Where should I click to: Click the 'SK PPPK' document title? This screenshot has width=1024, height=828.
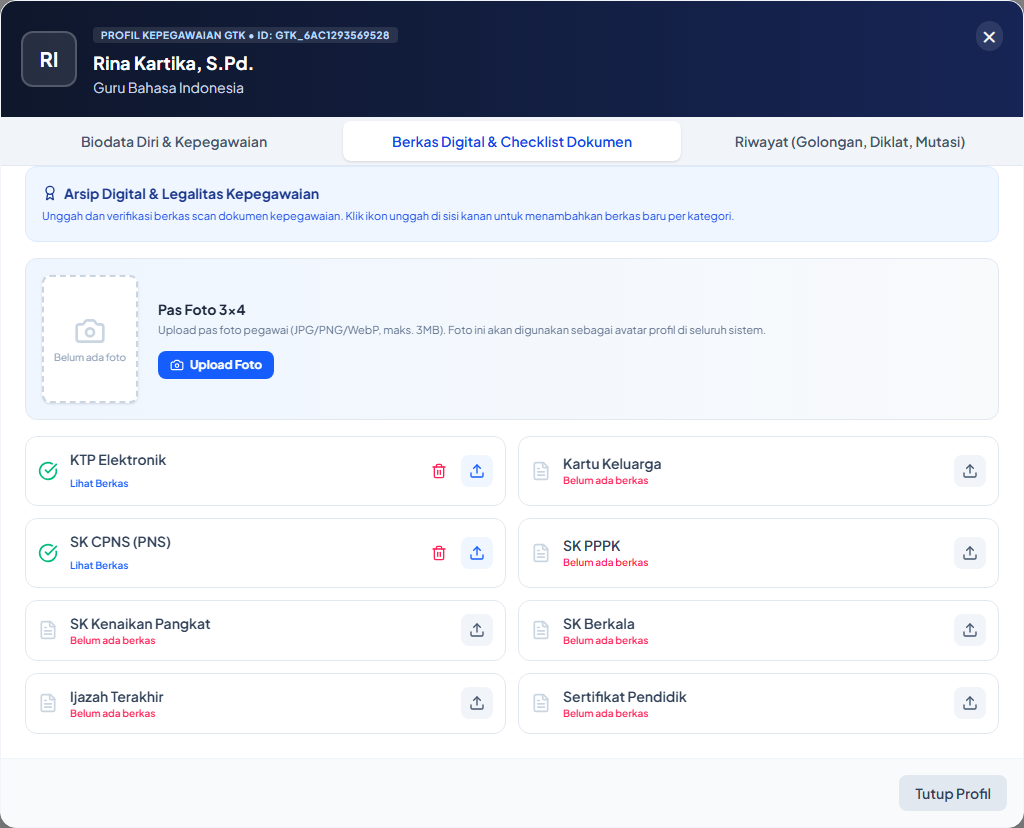[x=592, y=546]
